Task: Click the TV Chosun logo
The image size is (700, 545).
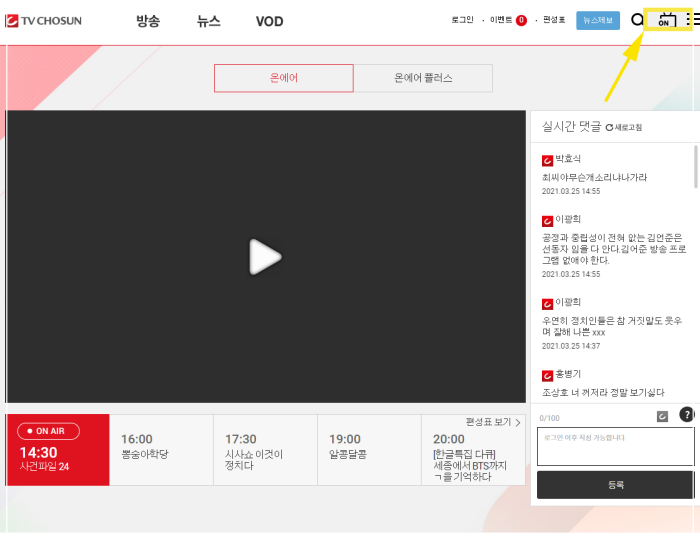Action: [43, 21]
